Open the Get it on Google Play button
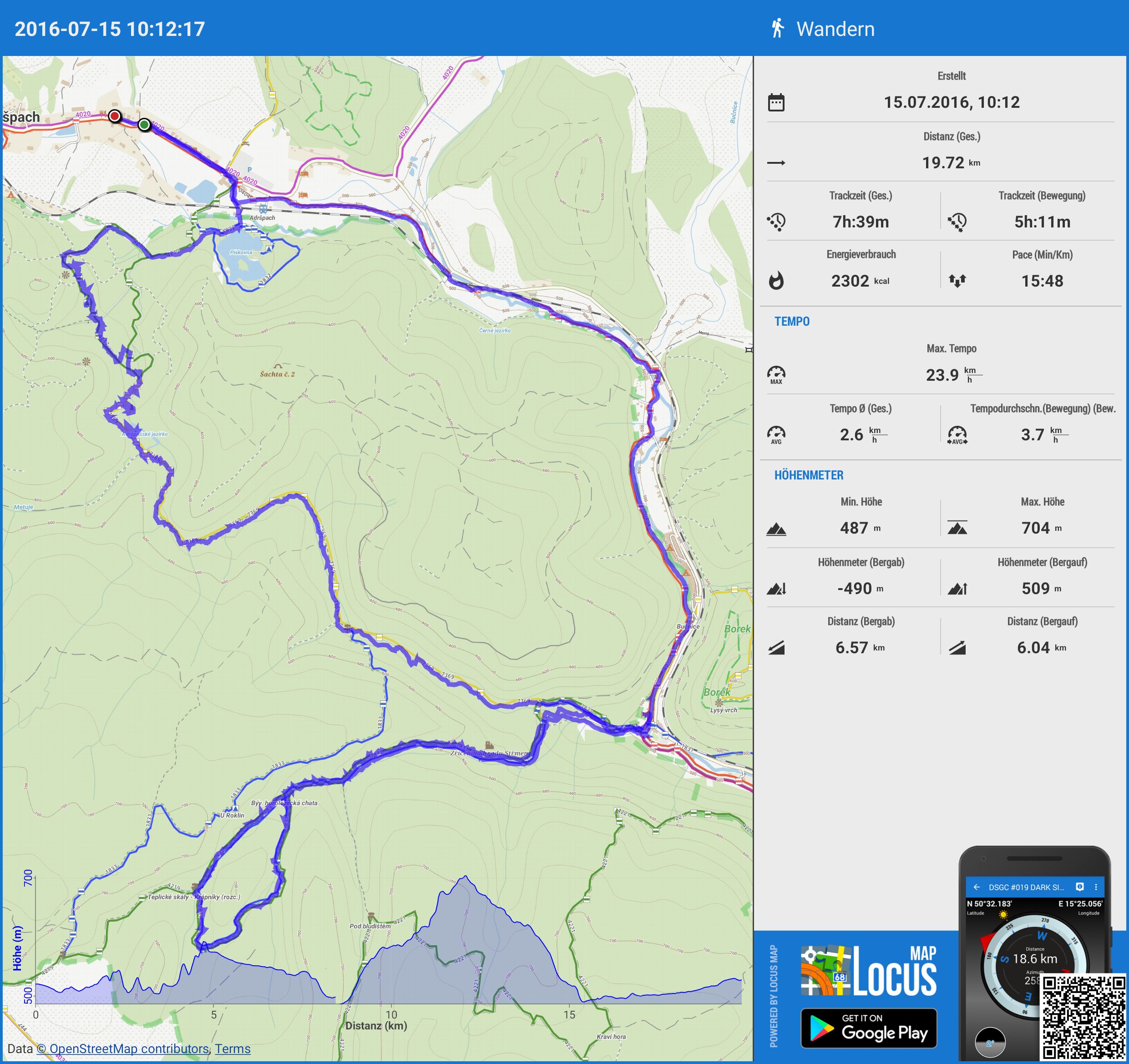Viewport: 1129px width, 1064px height. 868,1028
